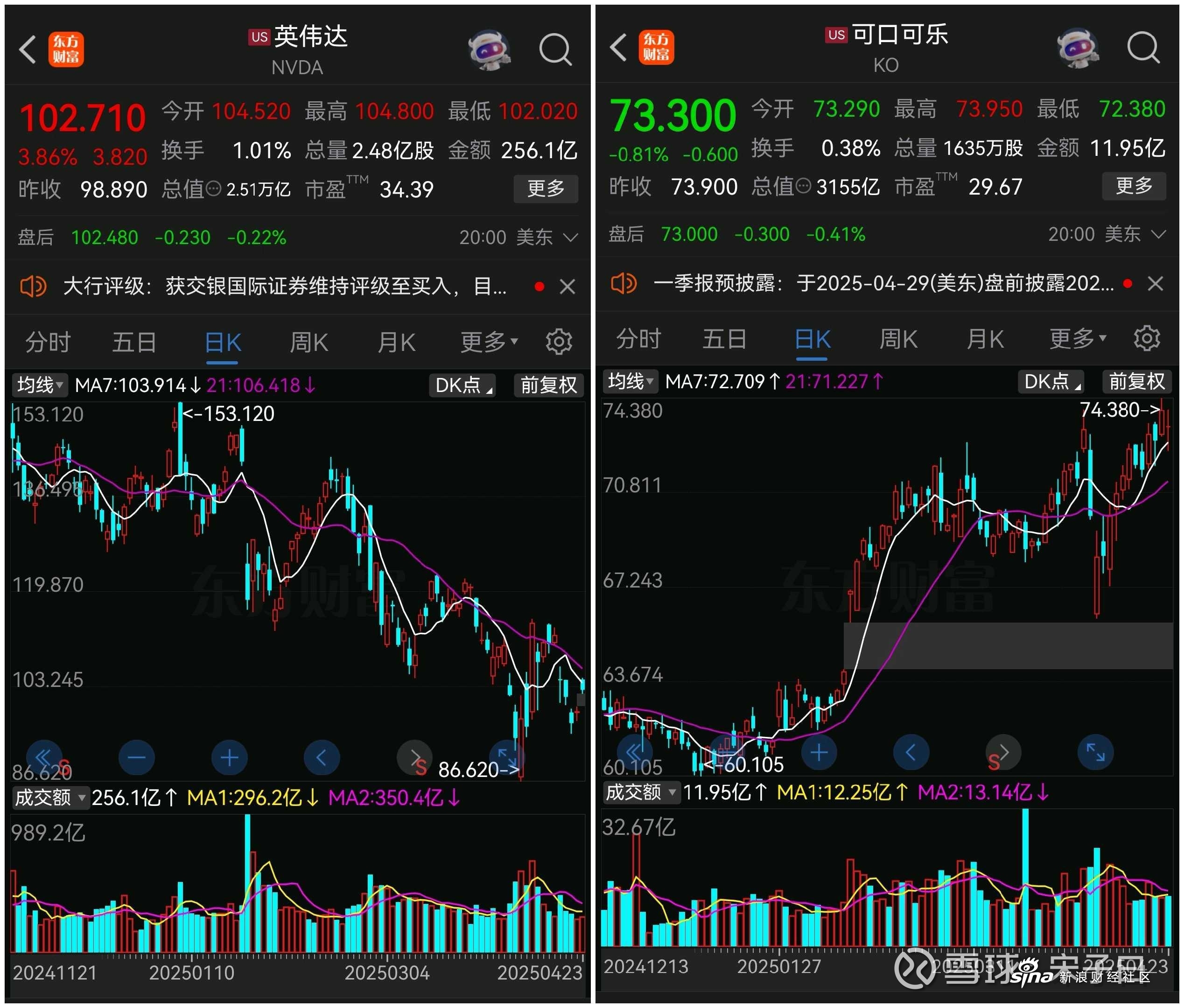The height and width of the screenshot is (1008, 1184).
Task: Move NVDA chart left with arrow button
Action: pyautogui.click(x=322, y=758)
